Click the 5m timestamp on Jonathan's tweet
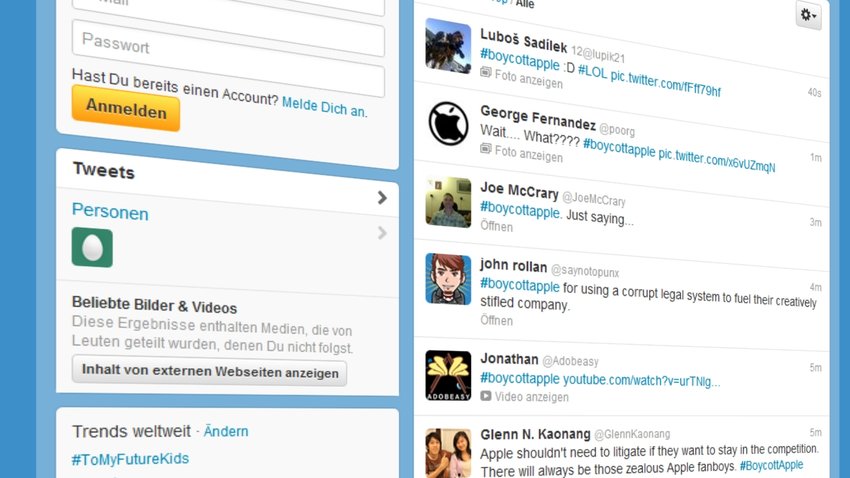Screen dimensions: 850x478 [816, 367]
